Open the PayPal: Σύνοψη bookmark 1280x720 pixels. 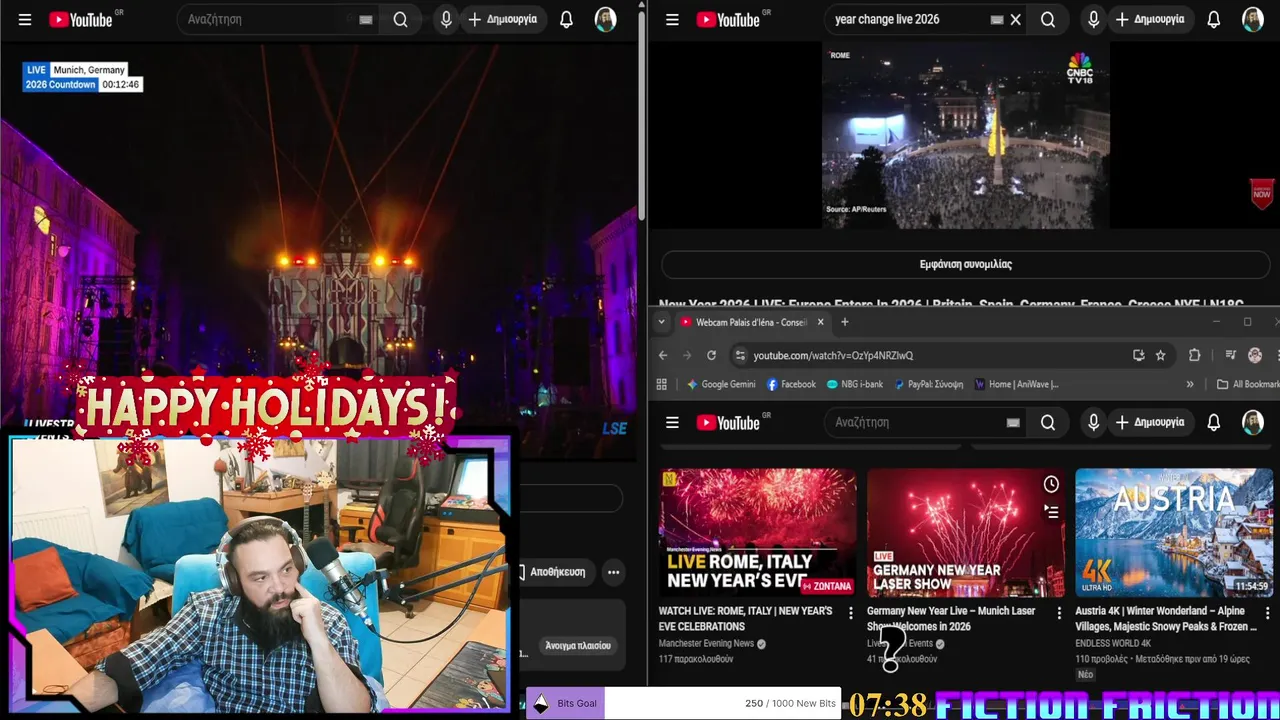click(929, 384)
